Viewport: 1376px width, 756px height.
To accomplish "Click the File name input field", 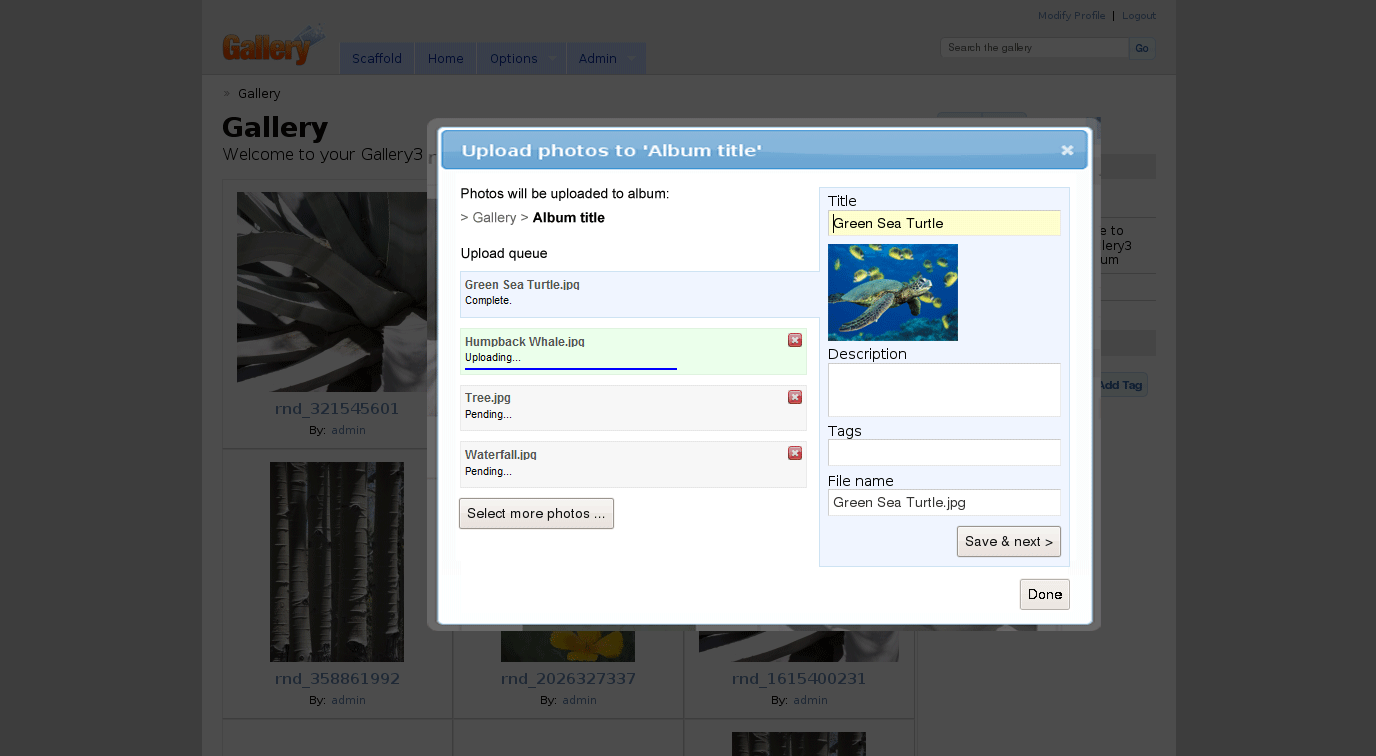I will tap(944, 502).
